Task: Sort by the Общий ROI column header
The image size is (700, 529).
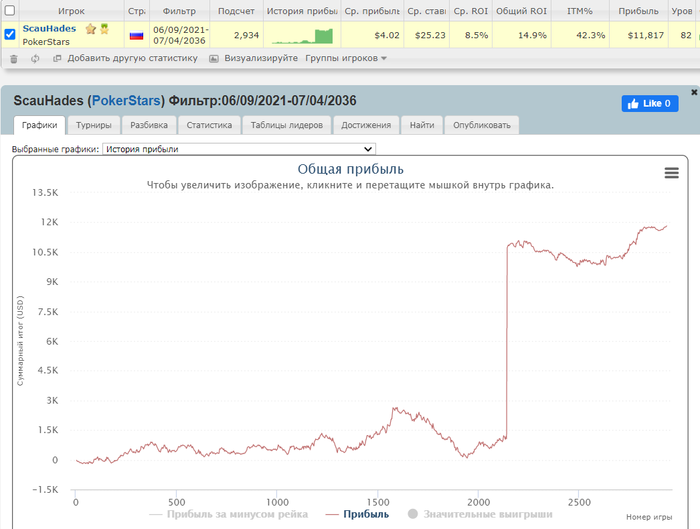Action: [x=521, y=11]
